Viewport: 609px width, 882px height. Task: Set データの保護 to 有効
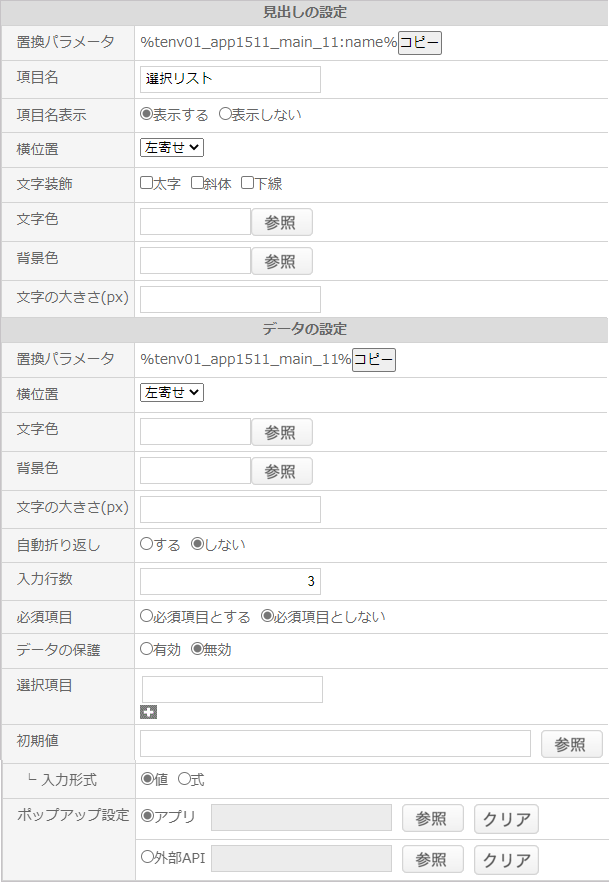point(146,649)
